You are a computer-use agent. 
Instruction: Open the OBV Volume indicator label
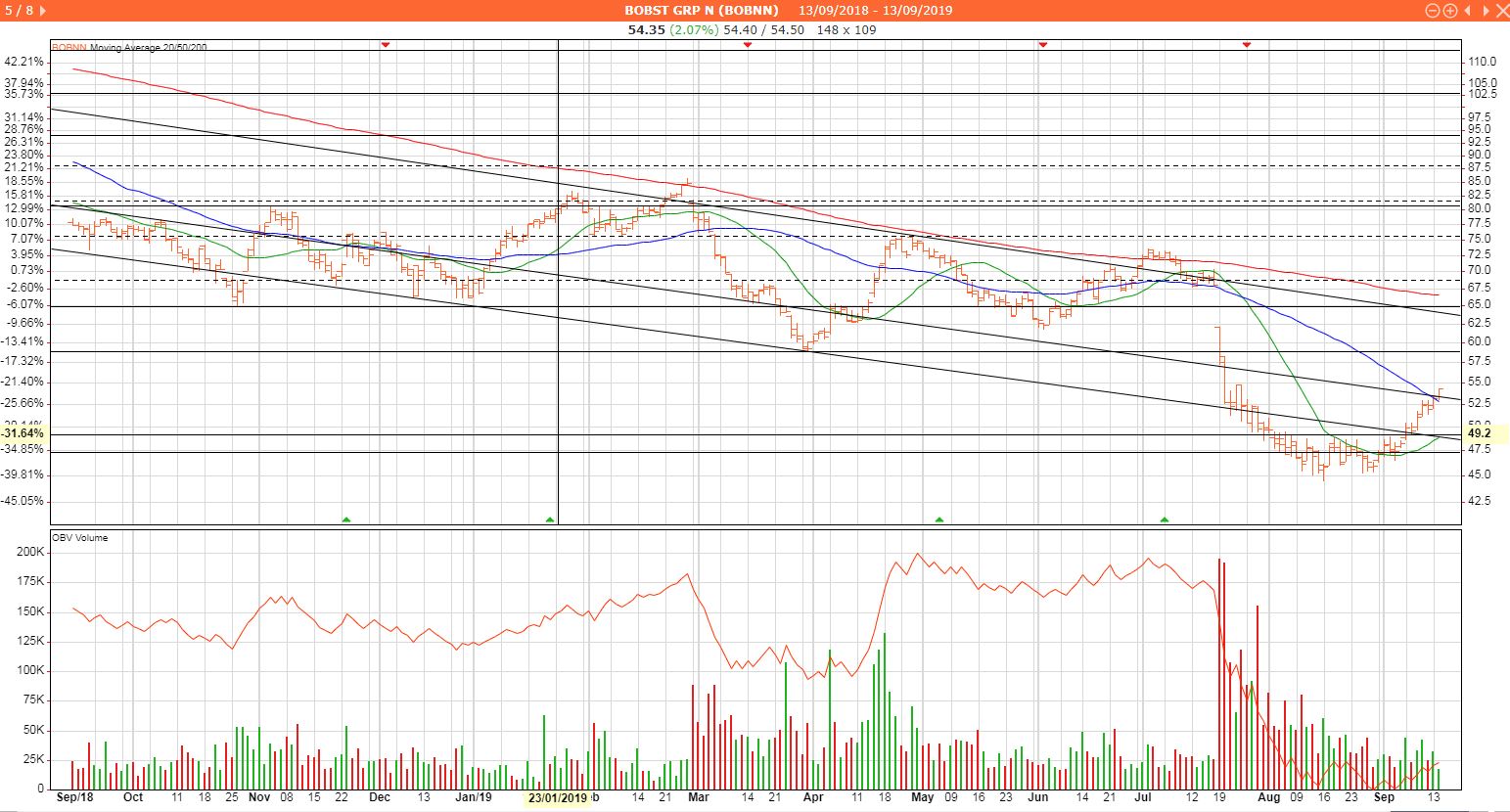coord(81,538)
